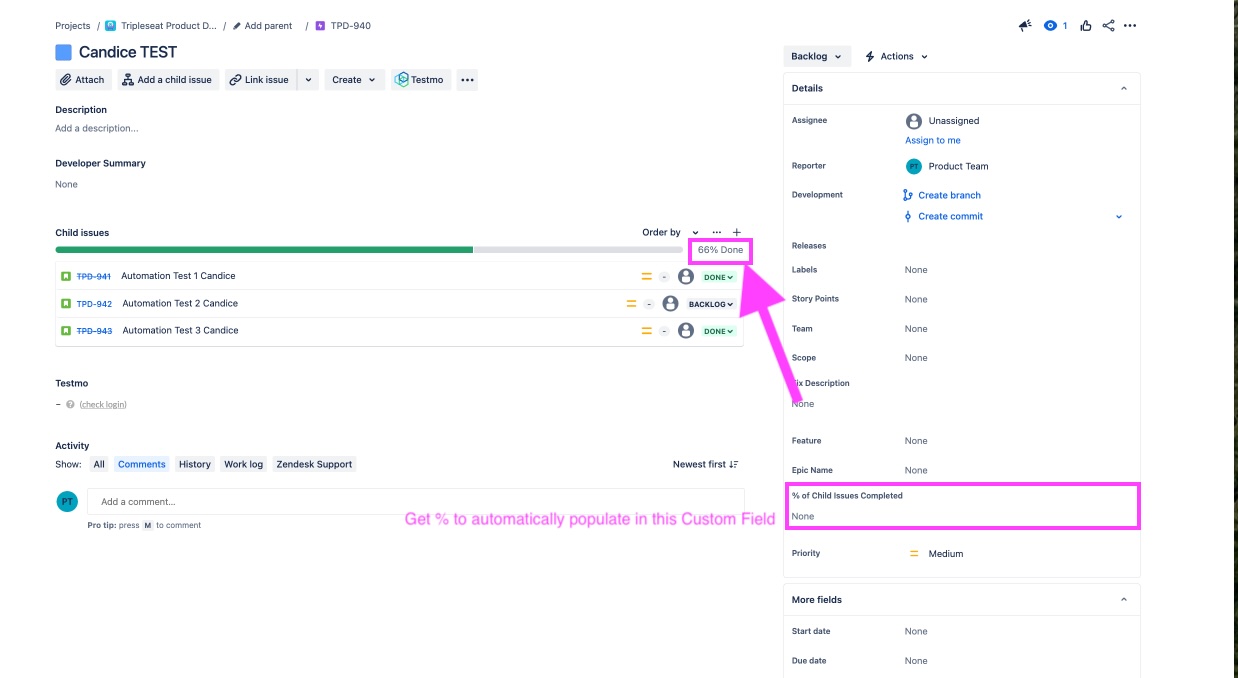This screenshot has height=678, width=1238.
Task: Click the story icon for TPD-943
Action: 66,331
